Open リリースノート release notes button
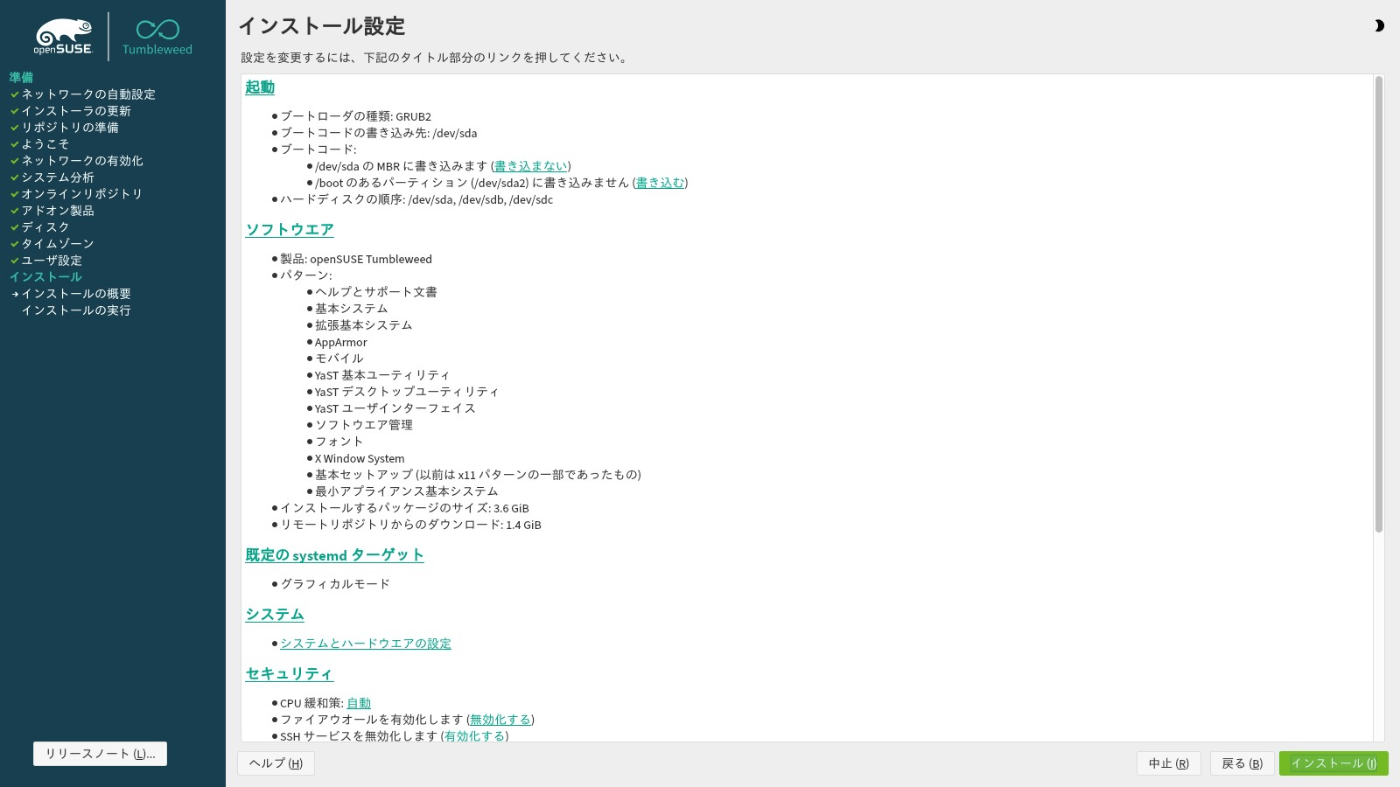Viewport: 1400px width, 787px height. [x=100, y=754]
